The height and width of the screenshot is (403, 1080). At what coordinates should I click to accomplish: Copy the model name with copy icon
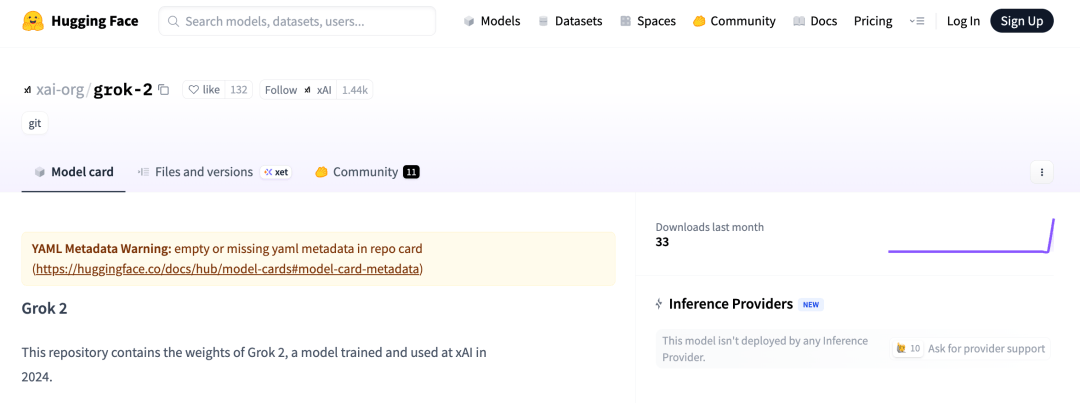[163, 90]
